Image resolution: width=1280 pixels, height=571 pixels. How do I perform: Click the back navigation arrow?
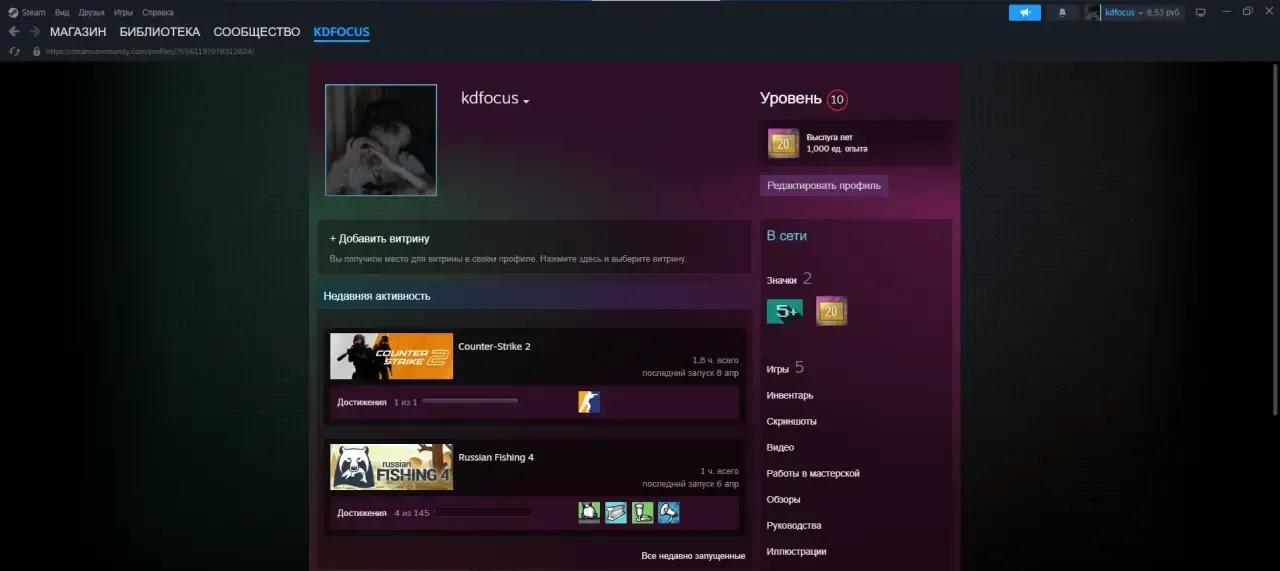pyautogui.click(x=14, y=32)
